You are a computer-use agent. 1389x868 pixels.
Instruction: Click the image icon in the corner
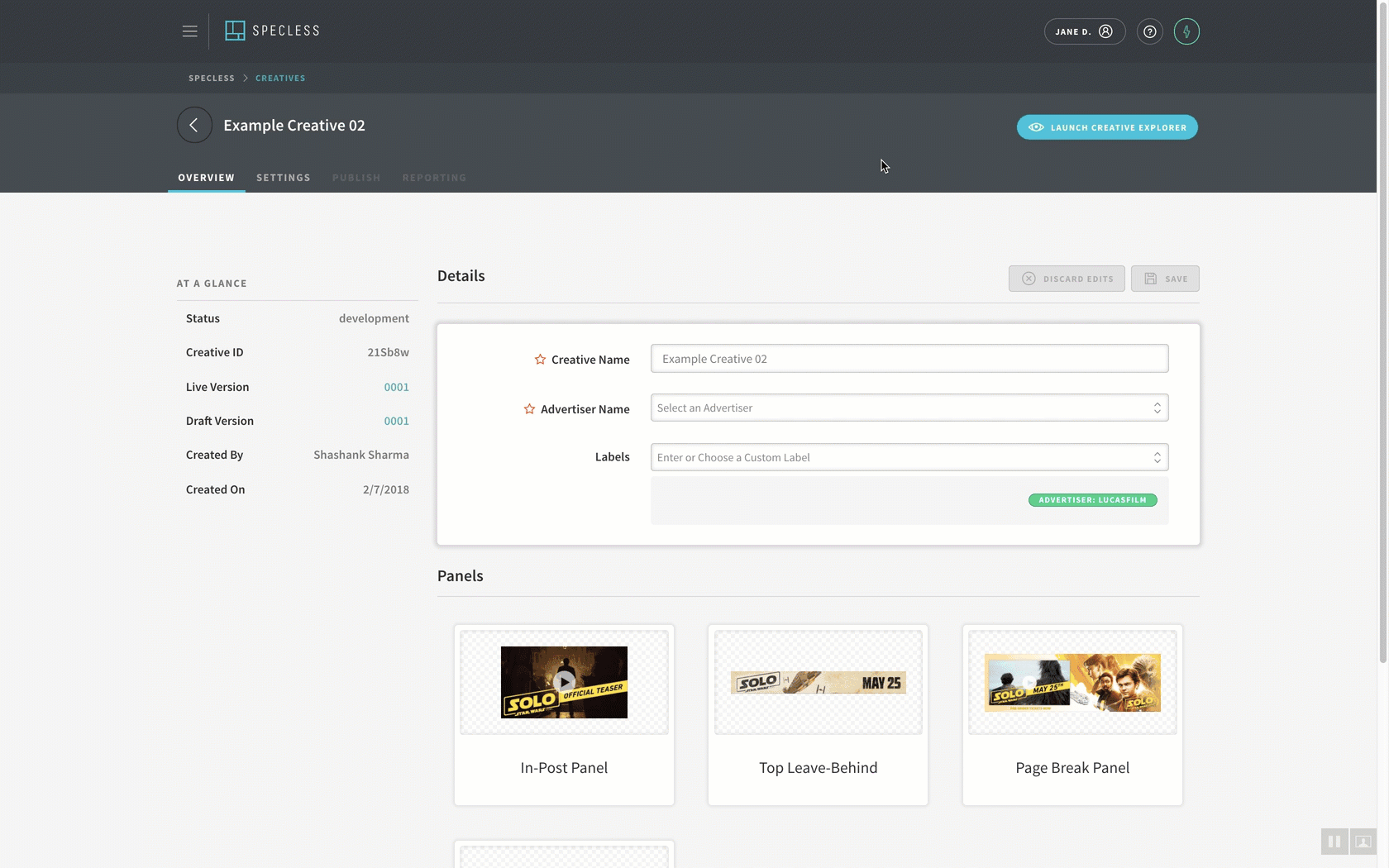tap(1363, 842)
